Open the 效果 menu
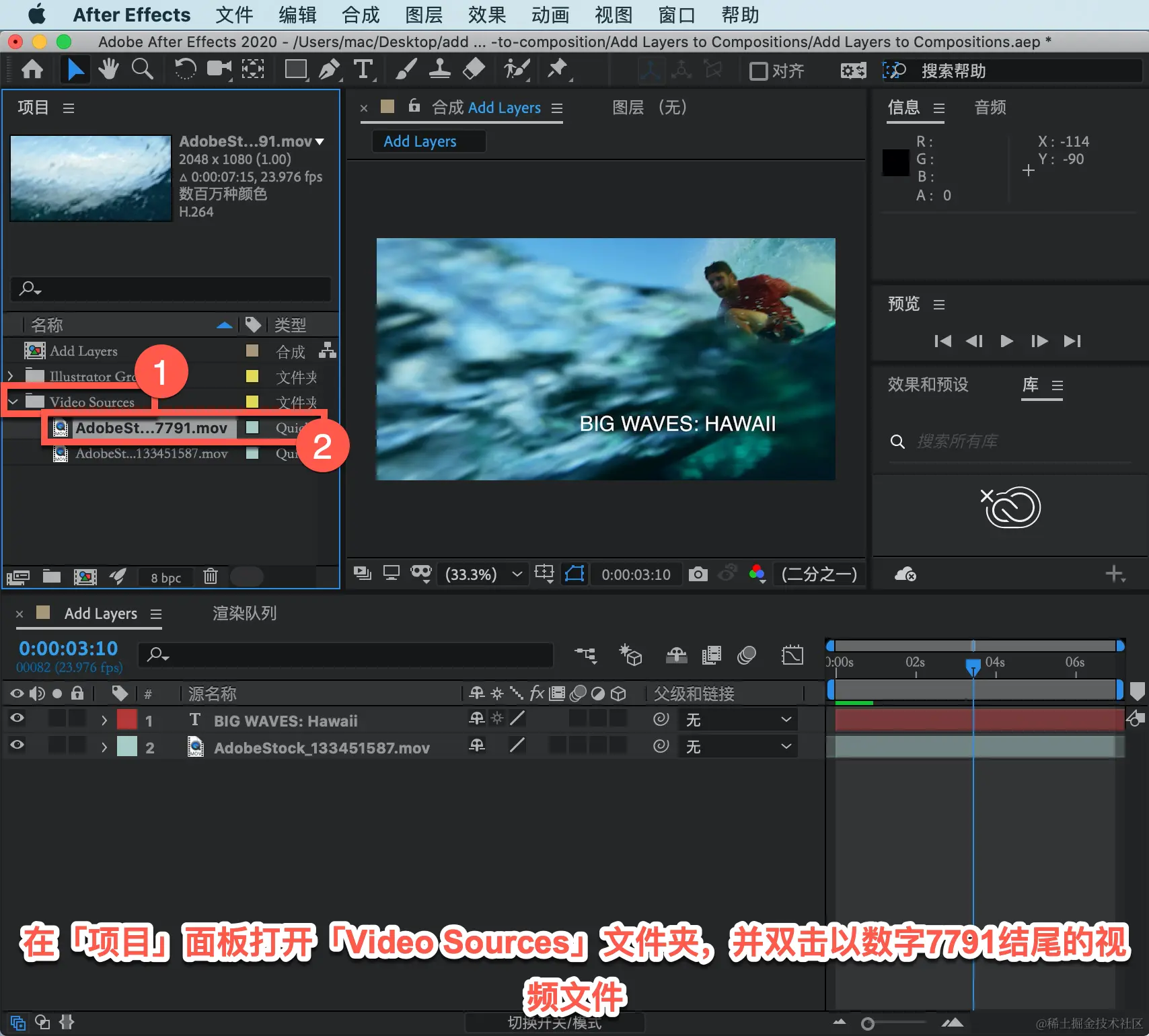Viewport: 1149px width, 1036px height. pyautogui.click(x=486, y=15)
